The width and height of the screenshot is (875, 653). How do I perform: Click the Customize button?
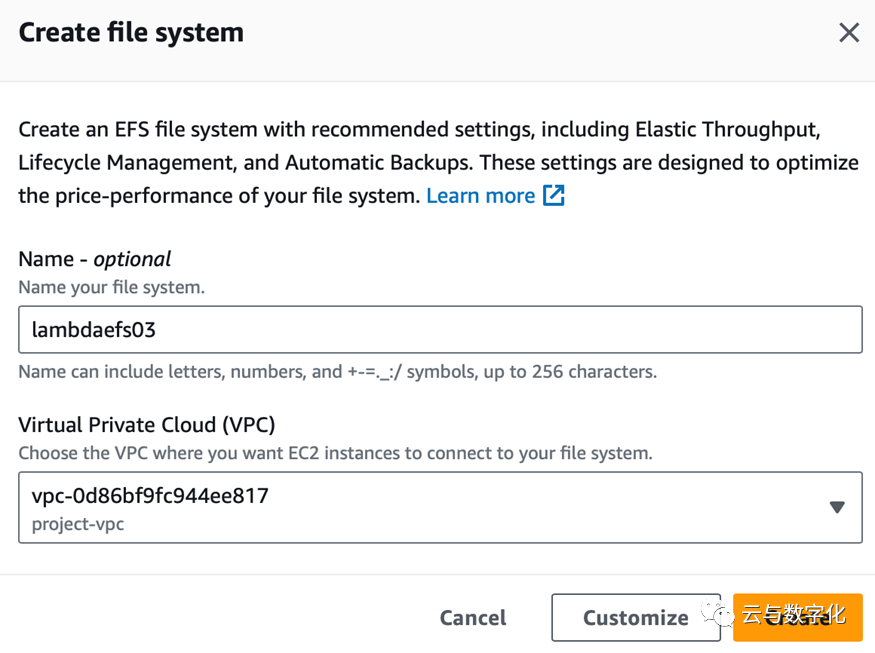635,618
